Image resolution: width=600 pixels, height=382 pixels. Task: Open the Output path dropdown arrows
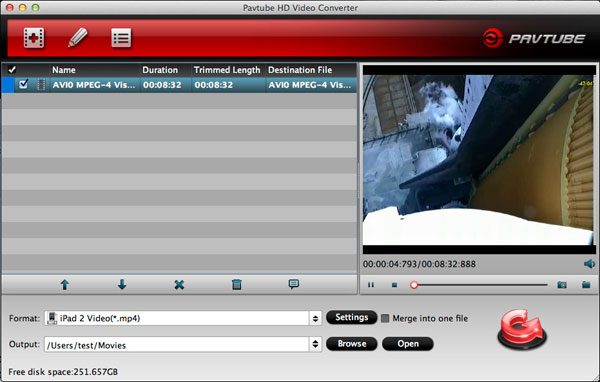click(x=315, y=344)
